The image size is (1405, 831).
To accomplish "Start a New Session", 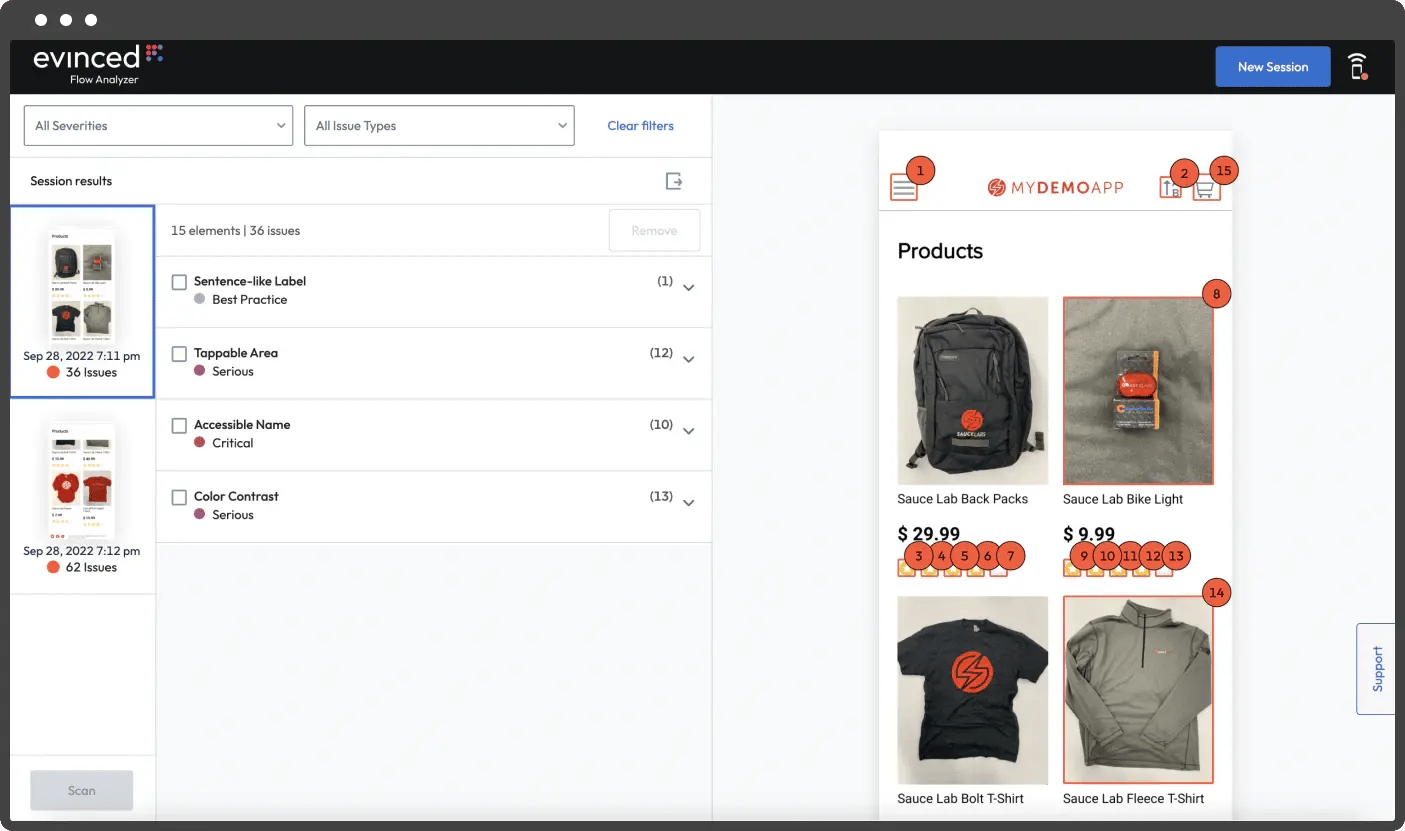I will point(1272,67).
